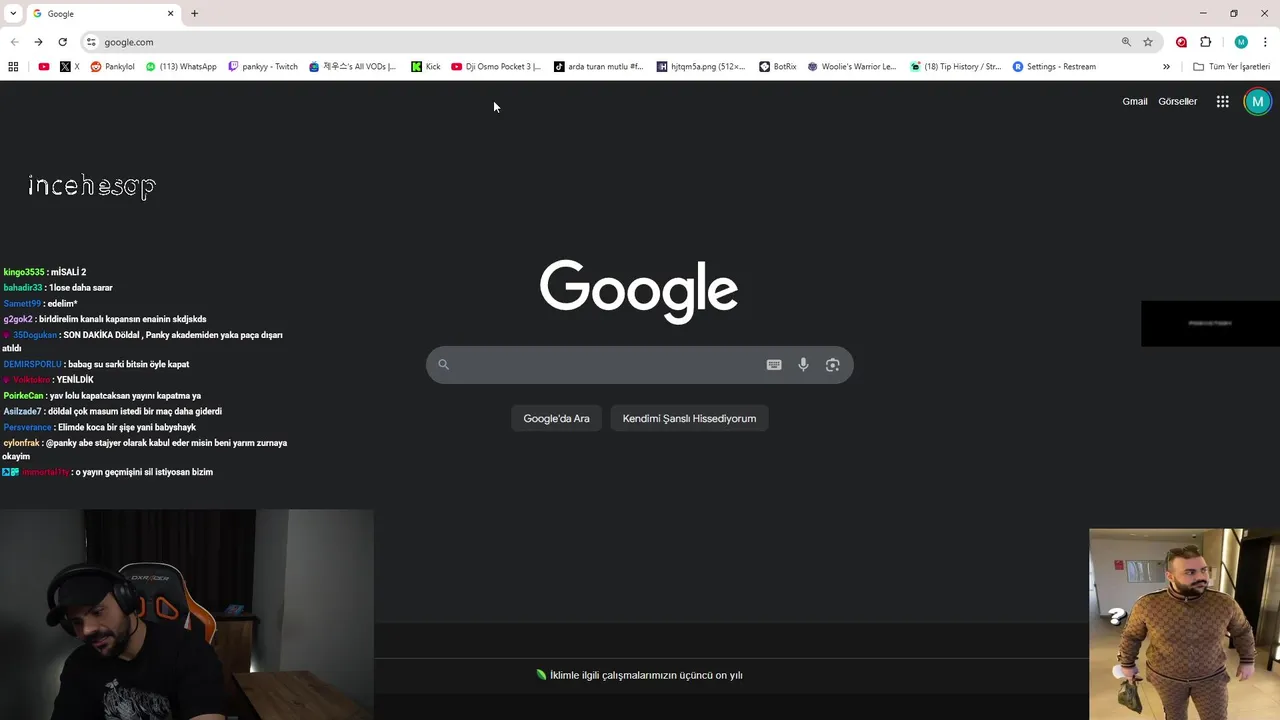Screen dimensions: 1280x720
Task: Open the pankyy - Twitch bookmark
Action: point(263,67)
